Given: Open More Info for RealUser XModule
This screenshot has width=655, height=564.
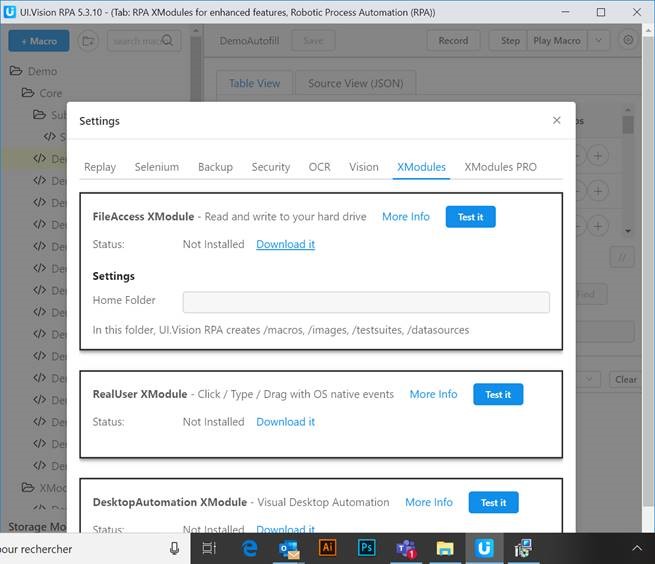Looking at the screenshot, I should tap(433, 394).
